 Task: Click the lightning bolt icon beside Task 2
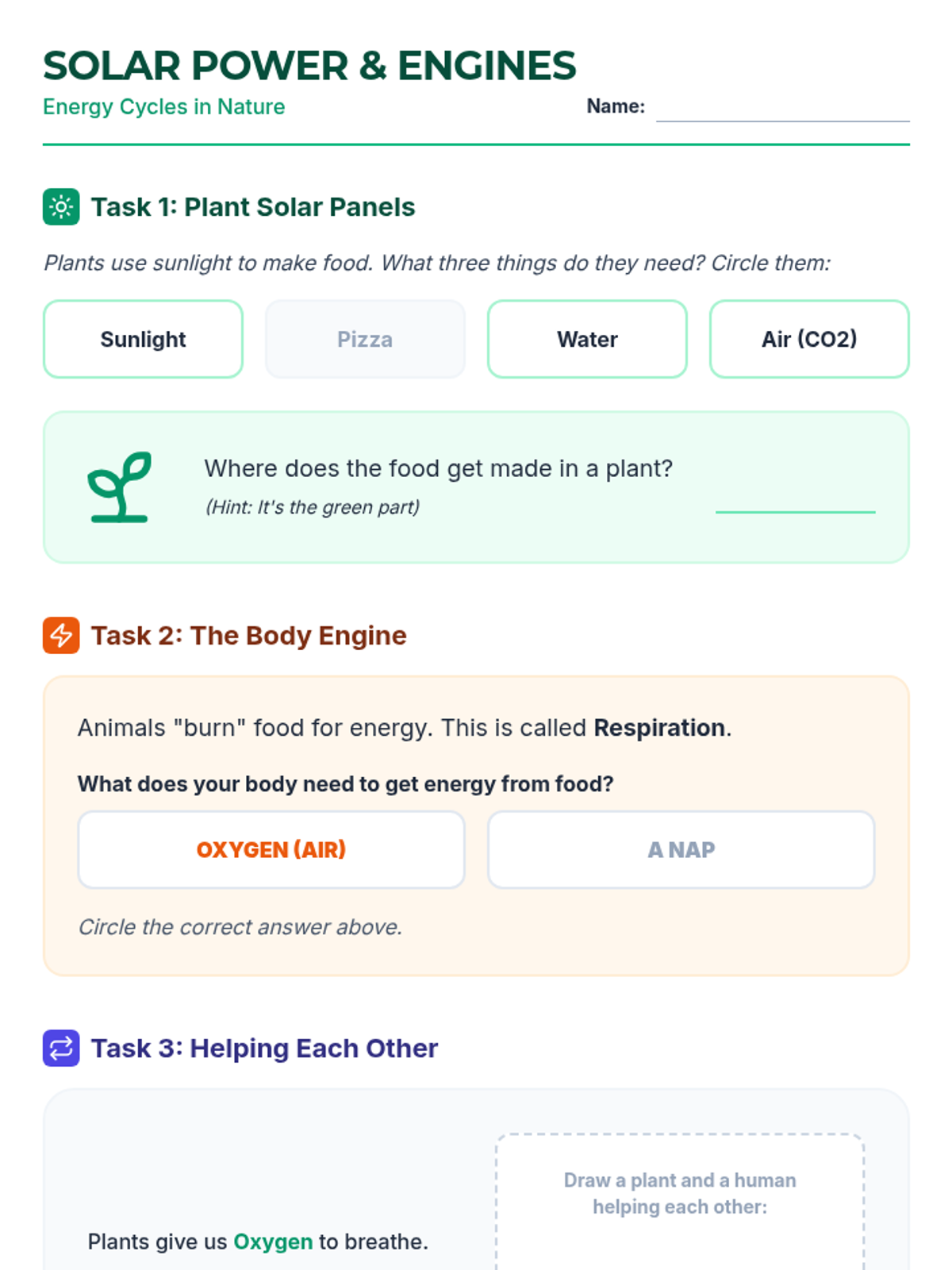click(61, 636)
